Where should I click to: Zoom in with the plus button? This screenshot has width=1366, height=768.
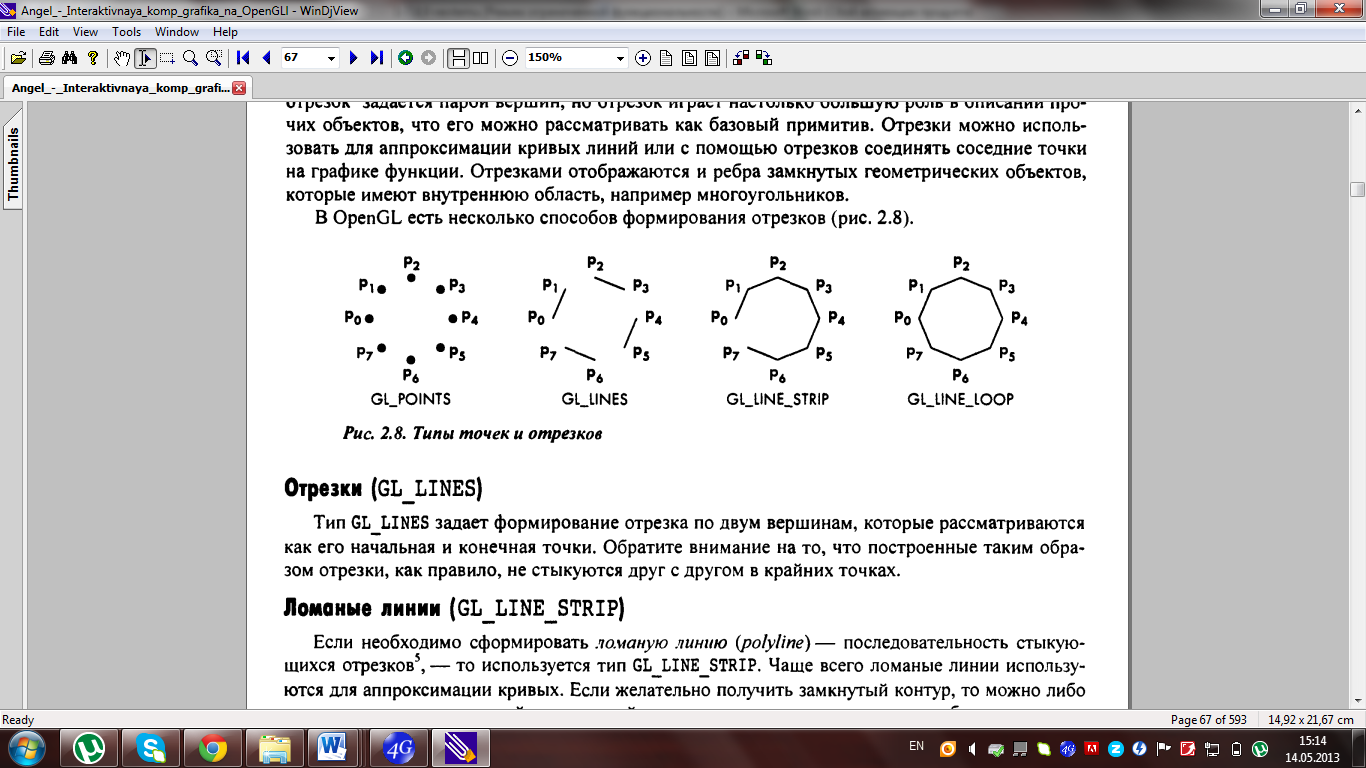pos(643,58)
